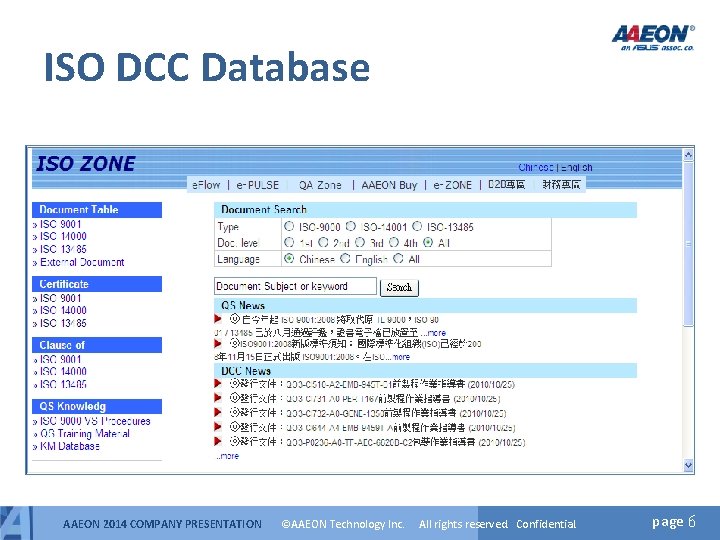Open KM Database link
The image size is (720, 540).
69,446
